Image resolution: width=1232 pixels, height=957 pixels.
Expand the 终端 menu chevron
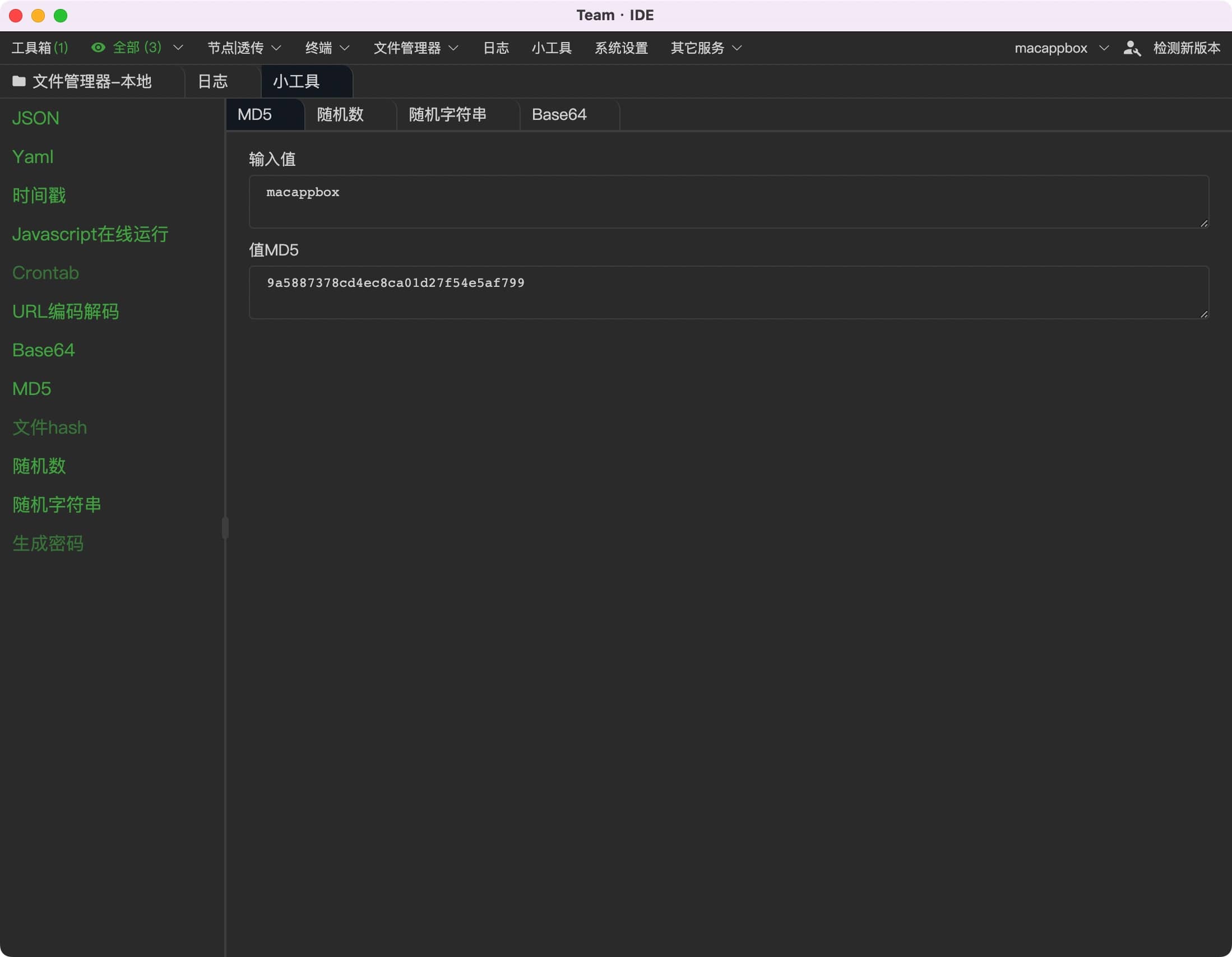click(345, 48)
